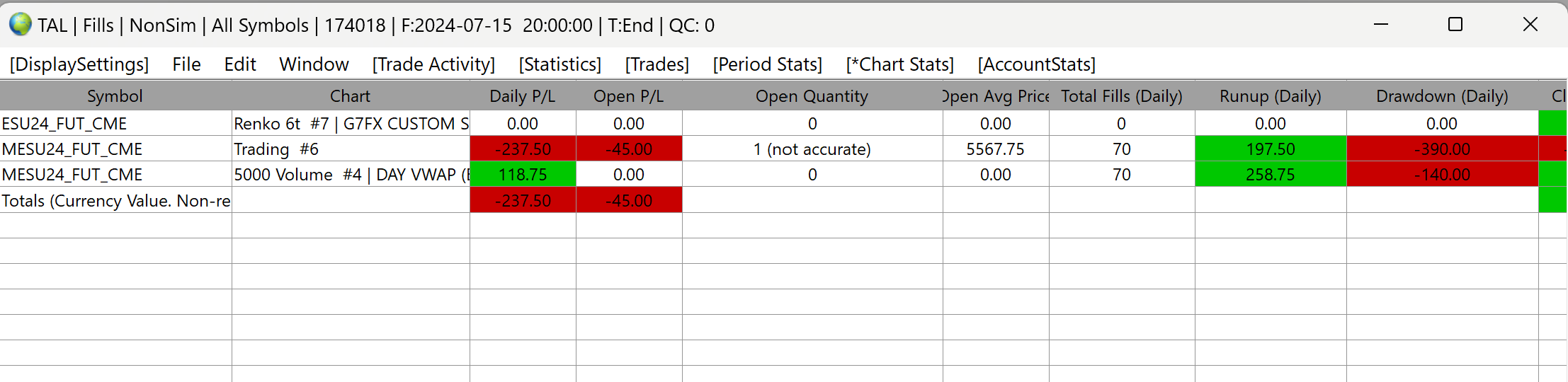This screenshot has height=382, width=1568.
Task: Switch to the [Period Stats] tab
Action: pyautogui.click(x=767, y=64)
